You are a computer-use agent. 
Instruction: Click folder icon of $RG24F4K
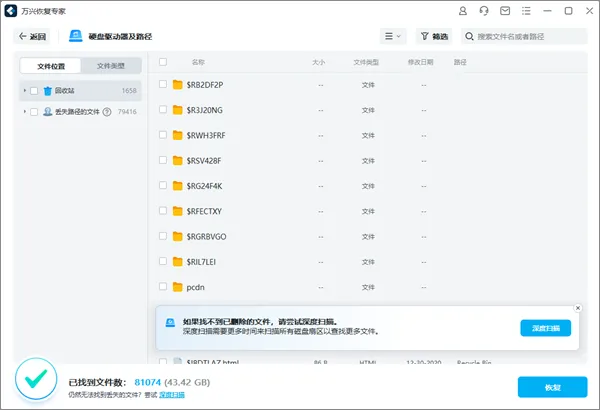point(178,186)
